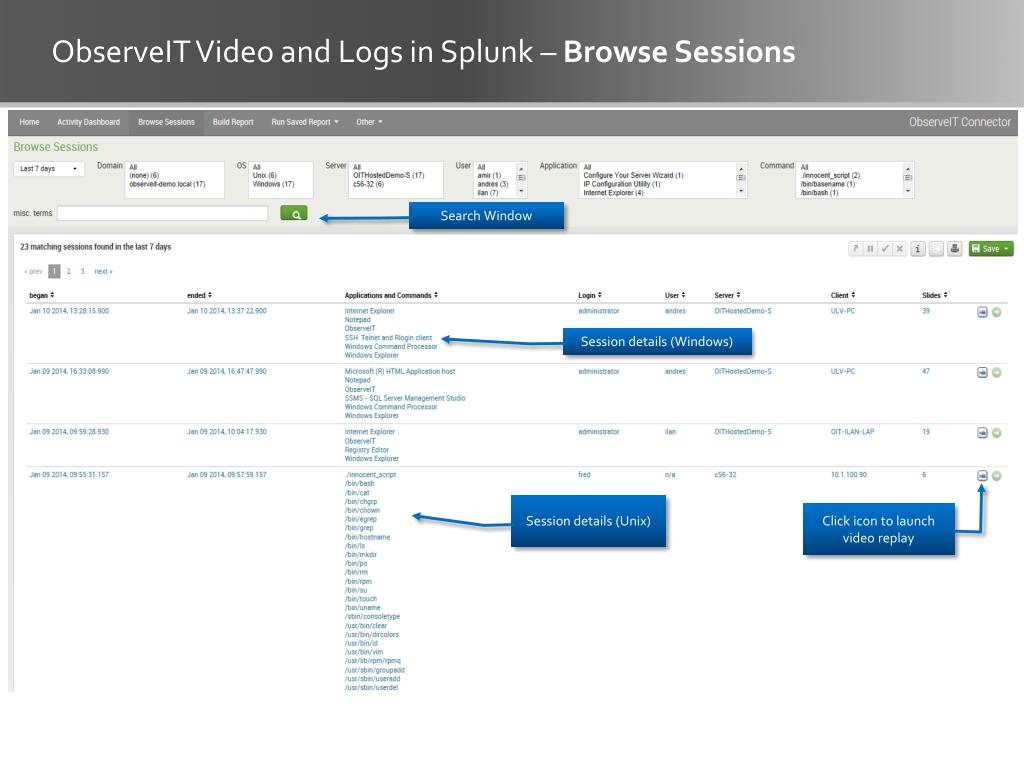
Task: Select observeit-demo.local (17) in Domain filter
Action: [167, 184]
